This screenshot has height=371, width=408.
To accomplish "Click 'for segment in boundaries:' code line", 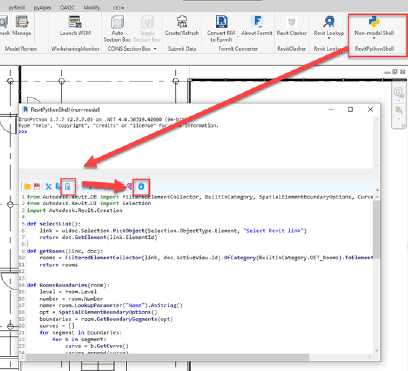I will (x=80, y=333).
